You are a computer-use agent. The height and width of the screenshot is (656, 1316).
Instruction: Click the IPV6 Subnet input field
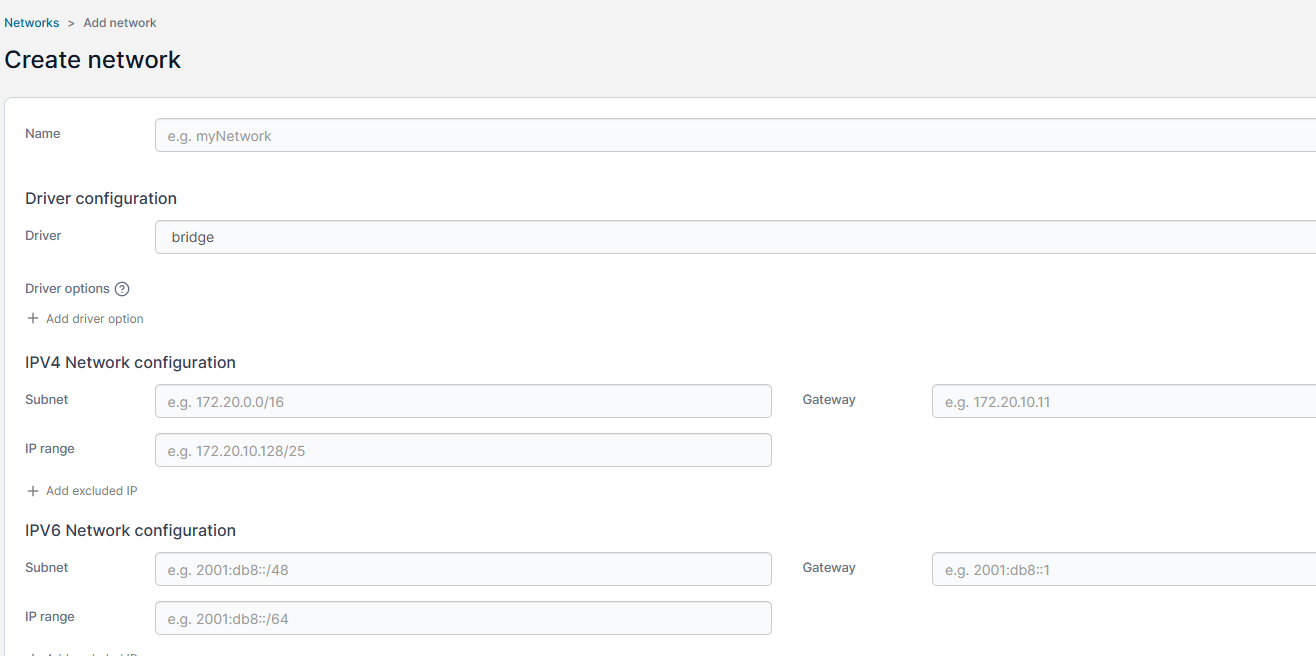click(x=463, y=570)
